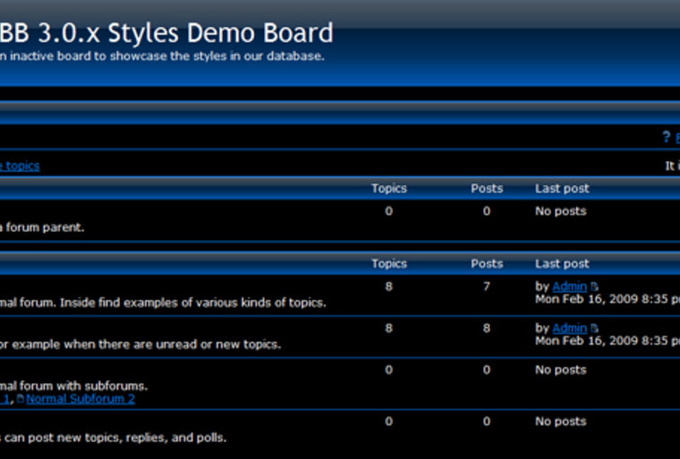This screenshot has height=459, width=680.
Task: Click 'can post new topics, replies, and polls' text
Action: pyautogui.click(x=115, y=437)
